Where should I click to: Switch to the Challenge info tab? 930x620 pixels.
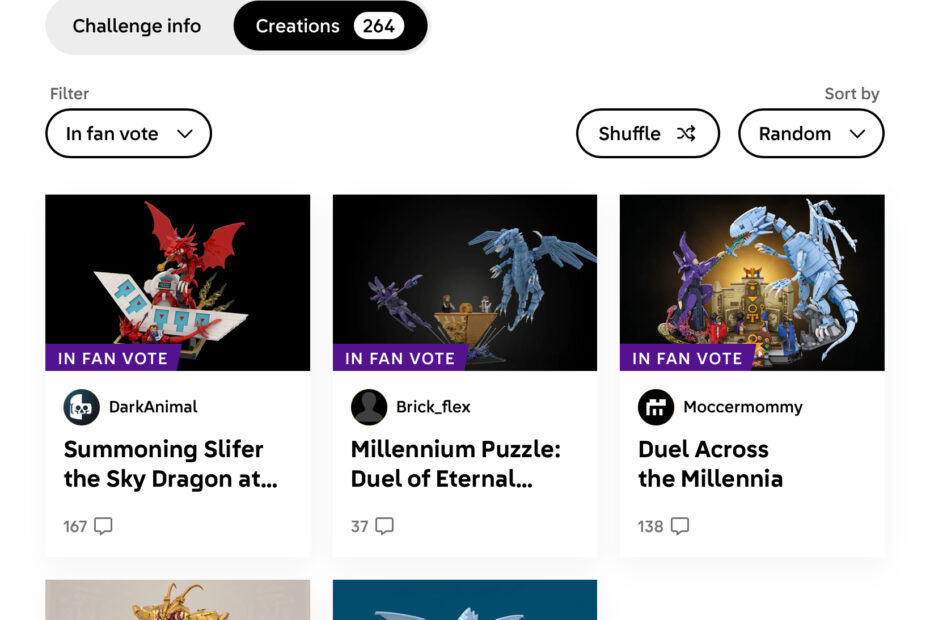[137, 26]
